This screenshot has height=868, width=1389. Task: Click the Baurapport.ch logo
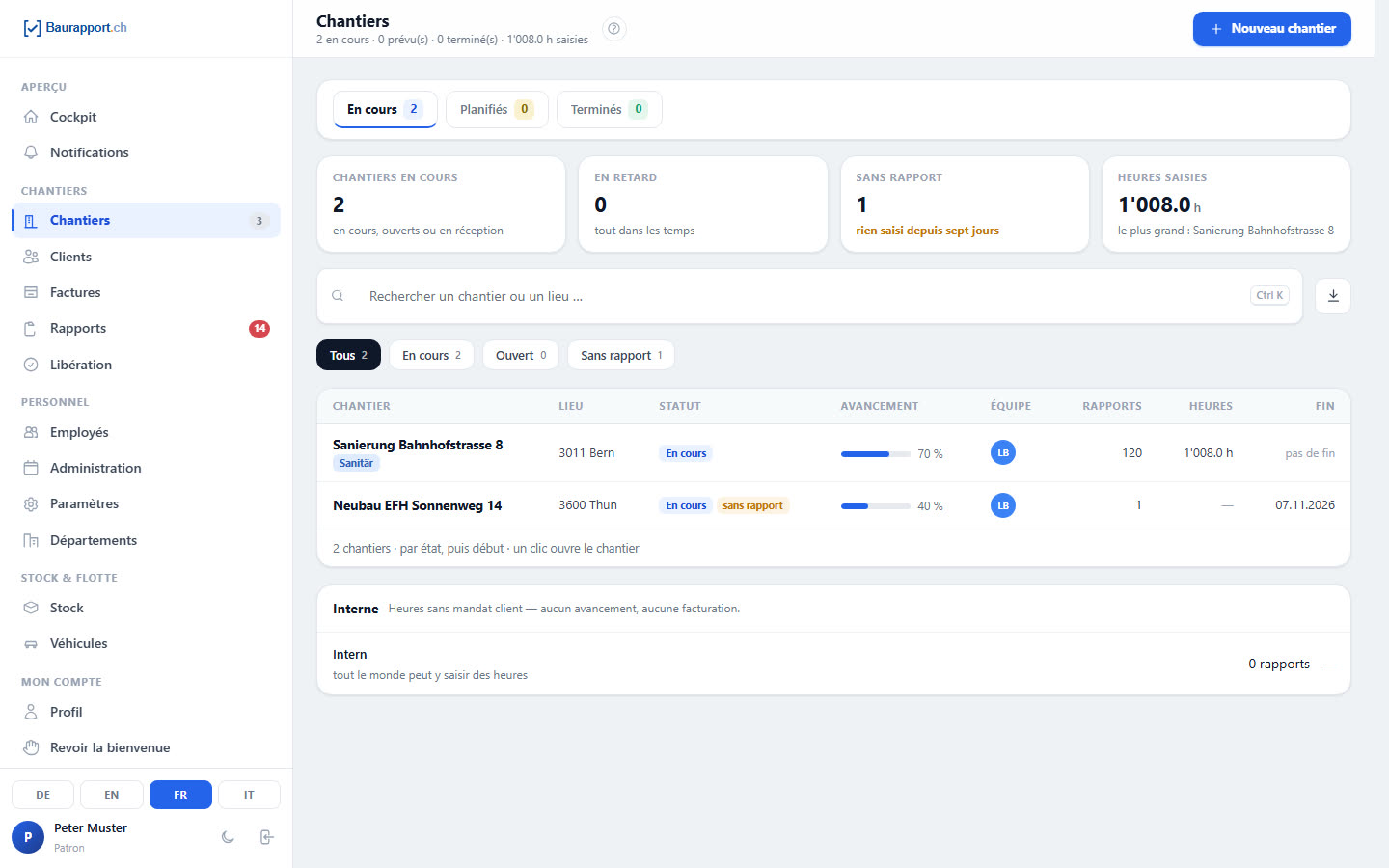point(75,28)
